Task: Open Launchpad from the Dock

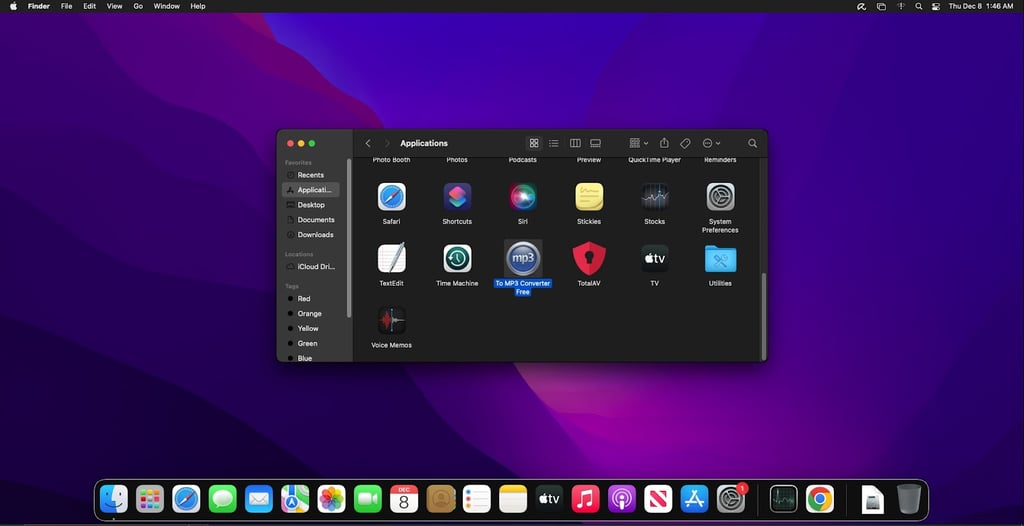Action: (150, 500)
